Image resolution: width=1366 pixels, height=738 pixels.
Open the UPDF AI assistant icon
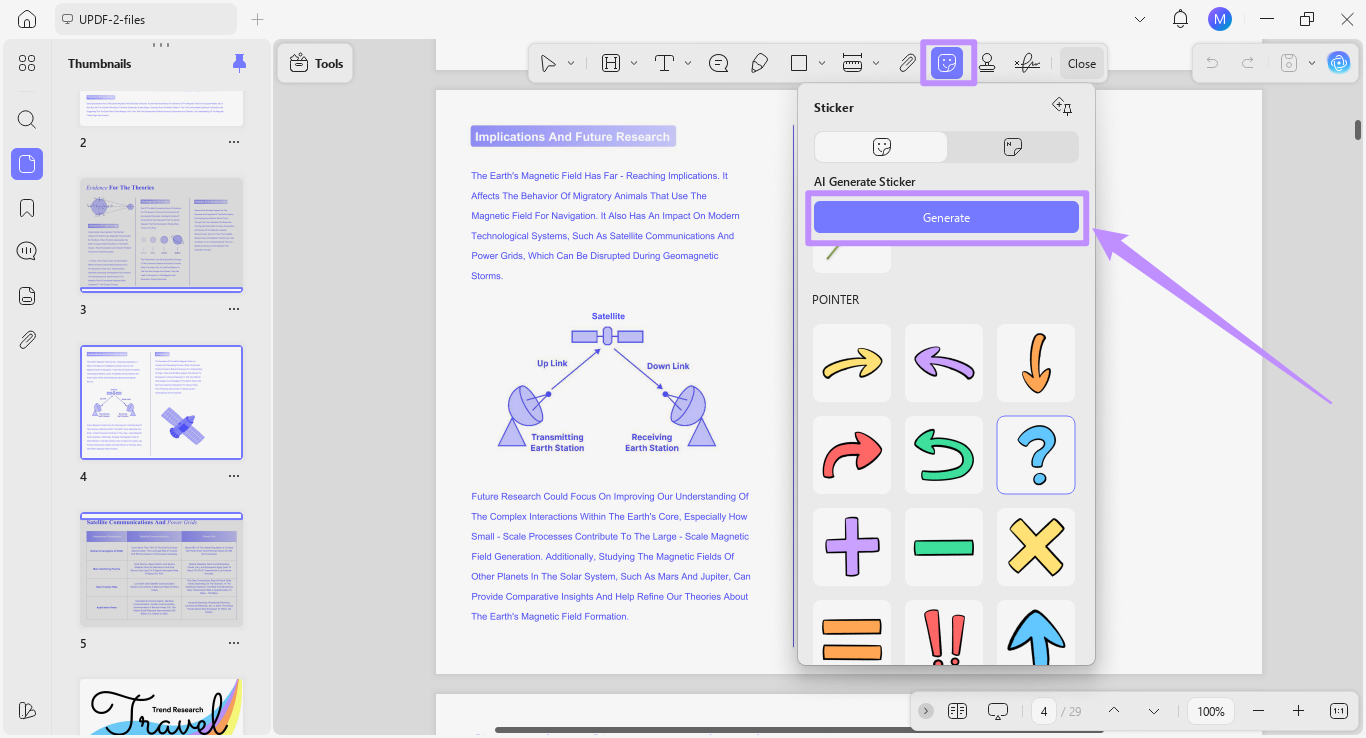[x=1338, y=63]
